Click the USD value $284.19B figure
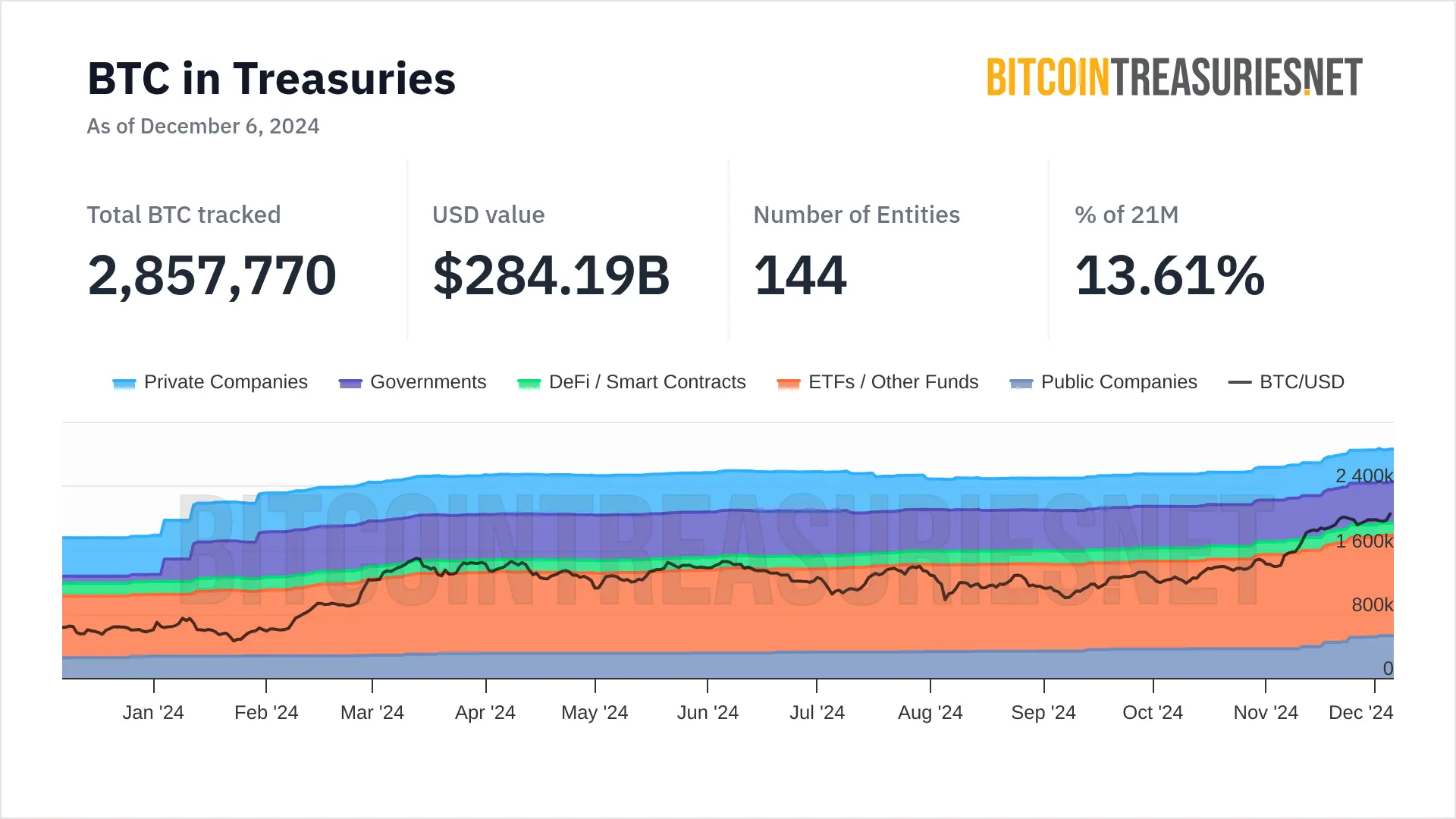The image size is (1456, 819). click(551, 275)
